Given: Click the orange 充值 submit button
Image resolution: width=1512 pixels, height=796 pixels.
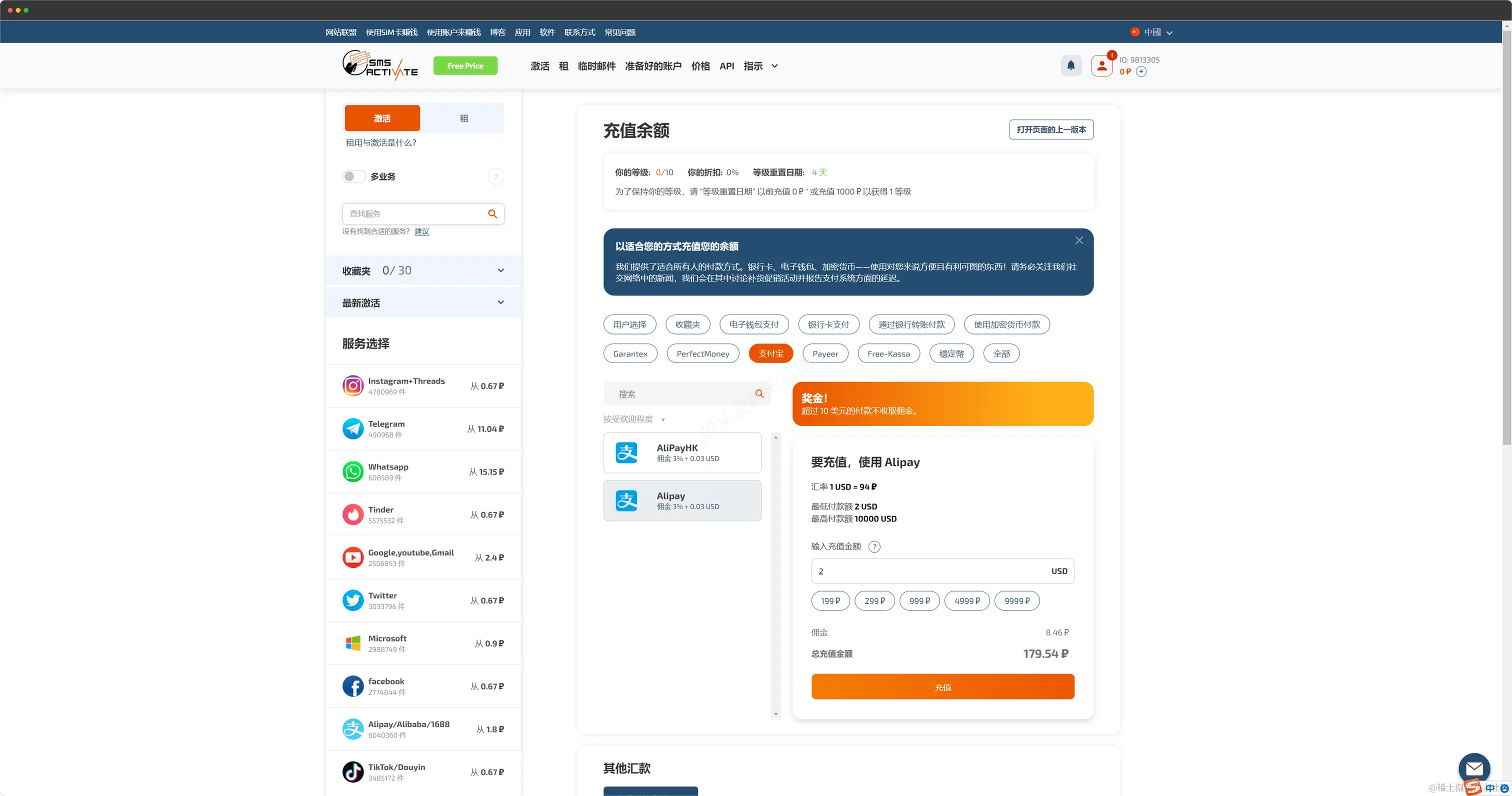Looking at the screenshot, I should click(x=942, y=686).
